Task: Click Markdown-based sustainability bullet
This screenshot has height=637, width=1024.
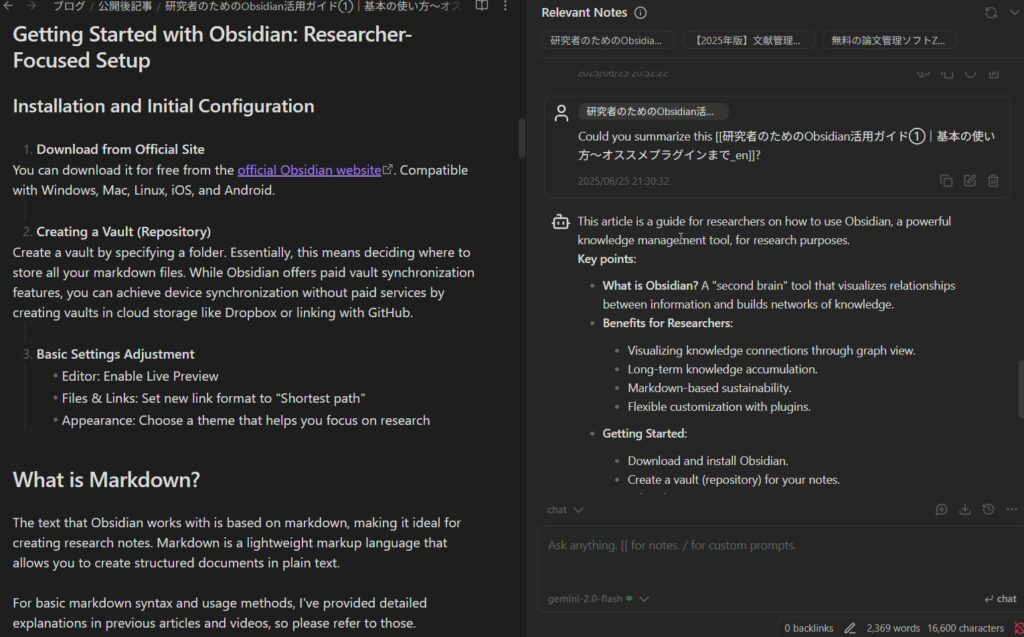Action: 709,387
